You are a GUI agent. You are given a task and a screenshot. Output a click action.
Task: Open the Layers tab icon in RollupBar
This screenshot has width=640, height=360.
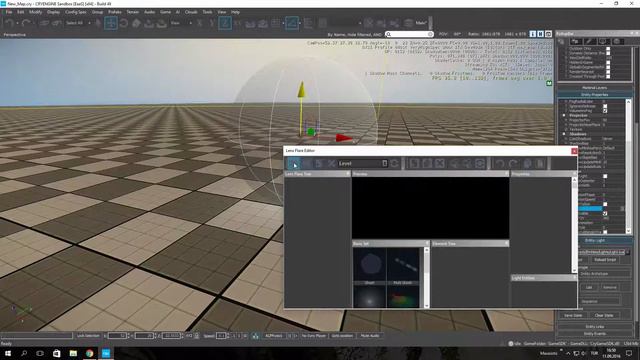(617, 42)
